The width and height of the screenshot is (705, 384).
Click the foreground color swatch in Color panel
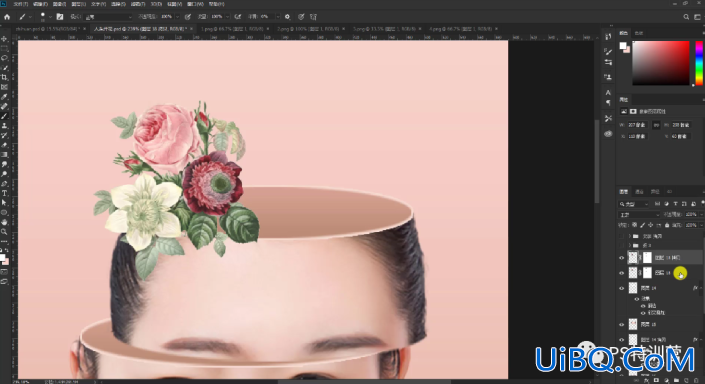(x=623, y=45)
